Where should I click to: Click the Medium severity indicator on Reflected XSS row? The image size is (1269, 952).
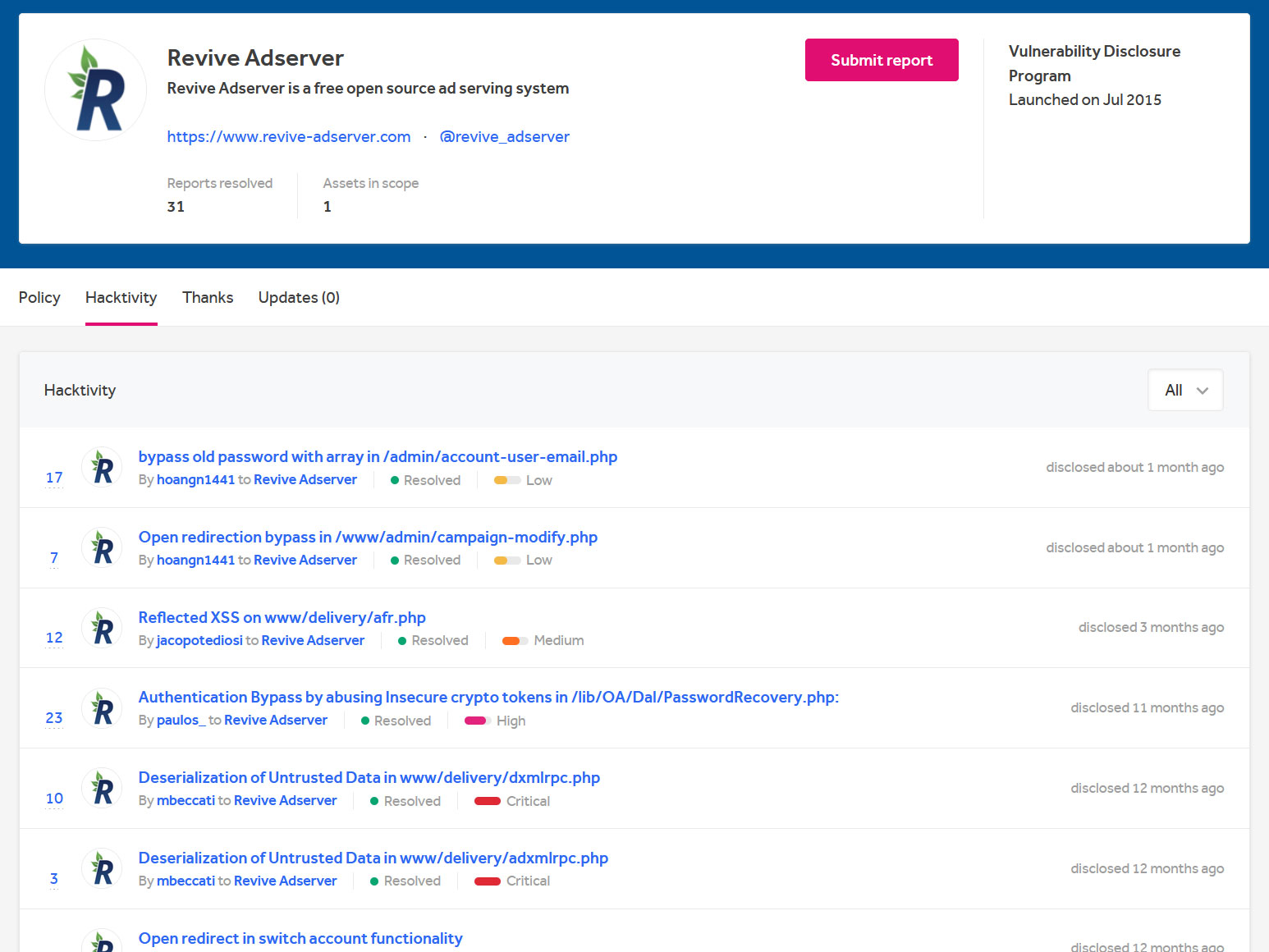(x=543, y=640)
